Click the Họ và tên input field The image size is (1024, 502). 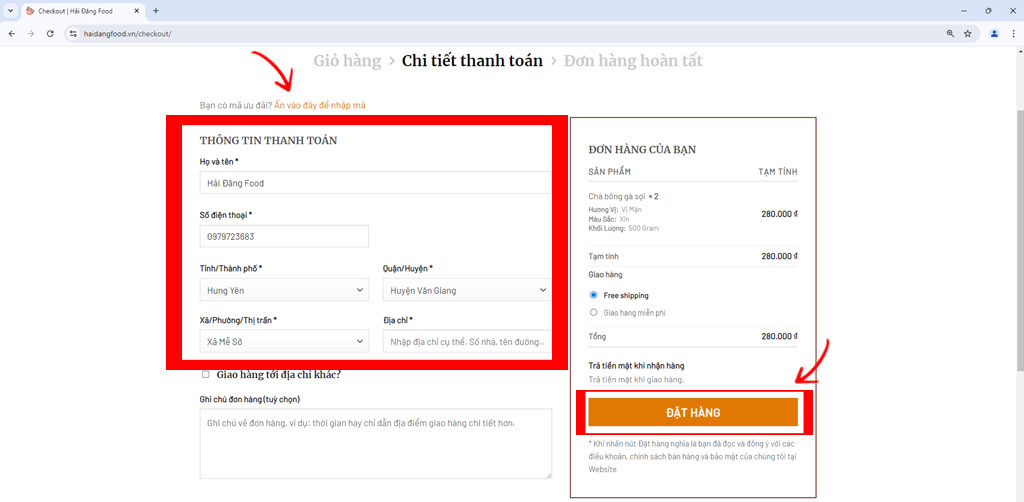(x=376, y=183)
